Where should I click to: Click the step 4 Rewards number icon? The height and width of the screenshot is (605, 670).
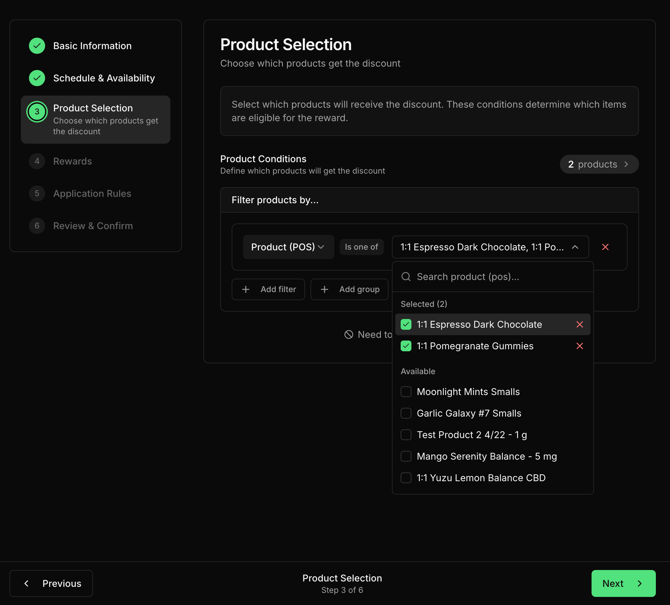click(x=37, y=161)
